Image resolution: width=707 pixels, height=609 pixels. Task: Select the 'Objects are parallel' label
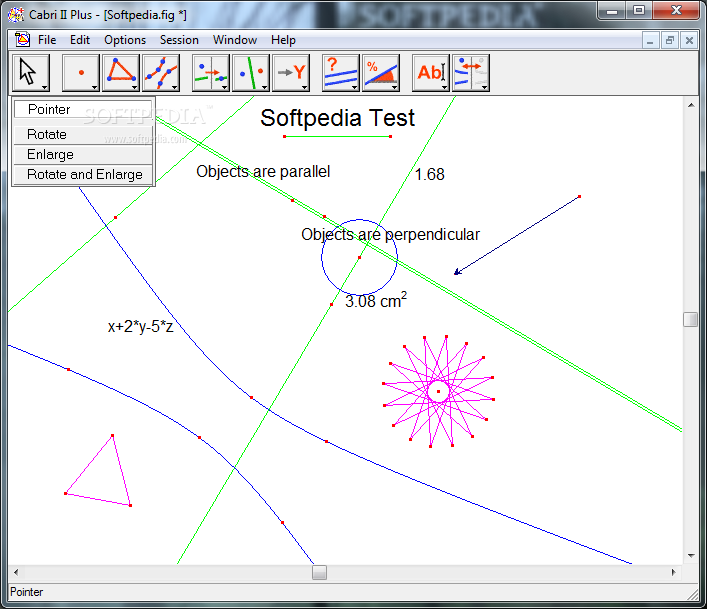point(263,171)
